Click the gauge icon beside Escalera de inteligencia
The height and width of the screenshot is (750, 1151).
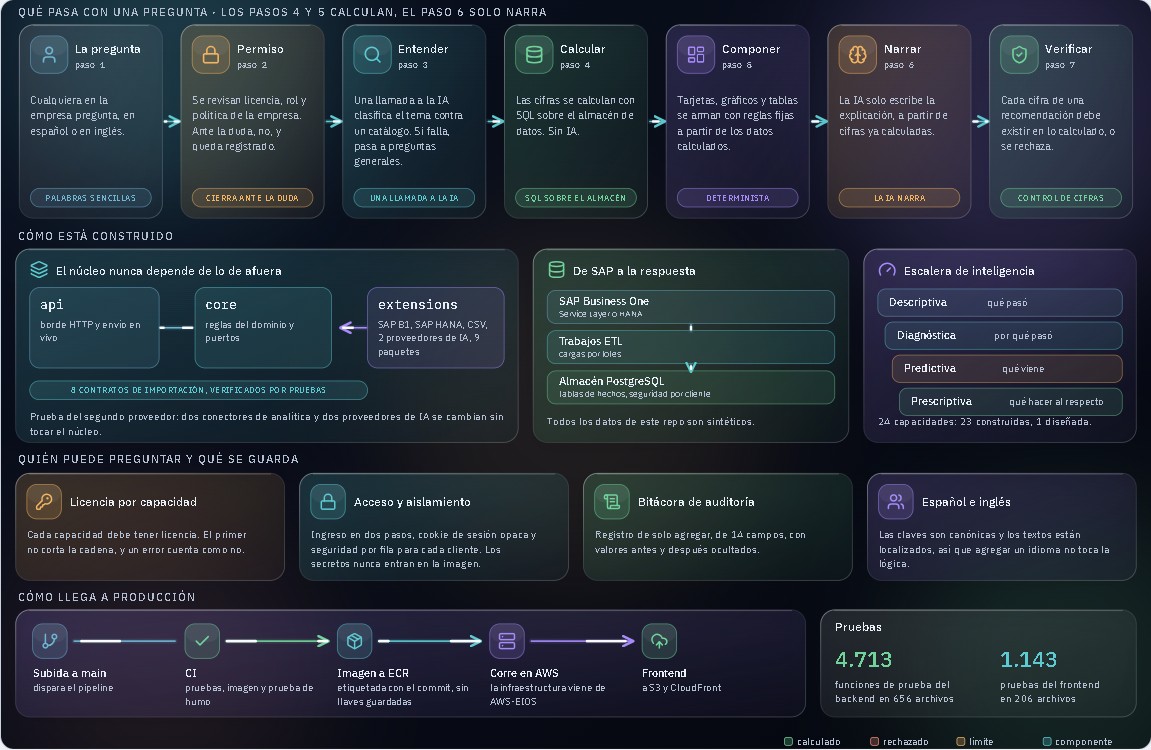click(887, 270)
